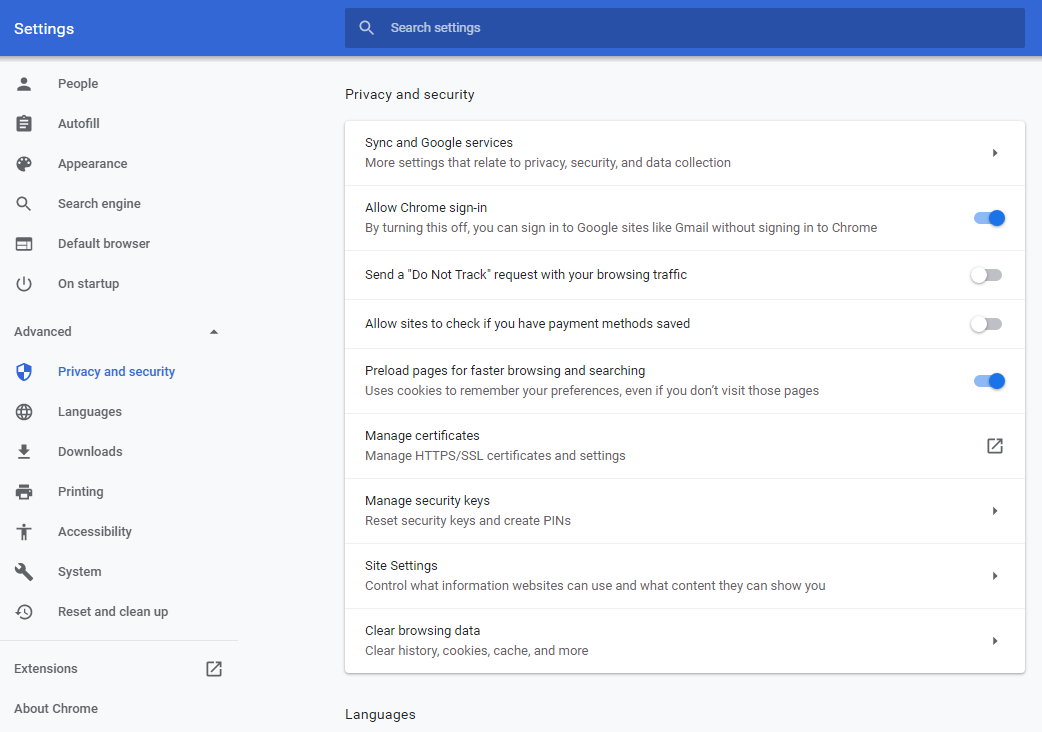Collapse the Advanced section arrow
Screen dimensions: 1042x732
tap(214, 332)
